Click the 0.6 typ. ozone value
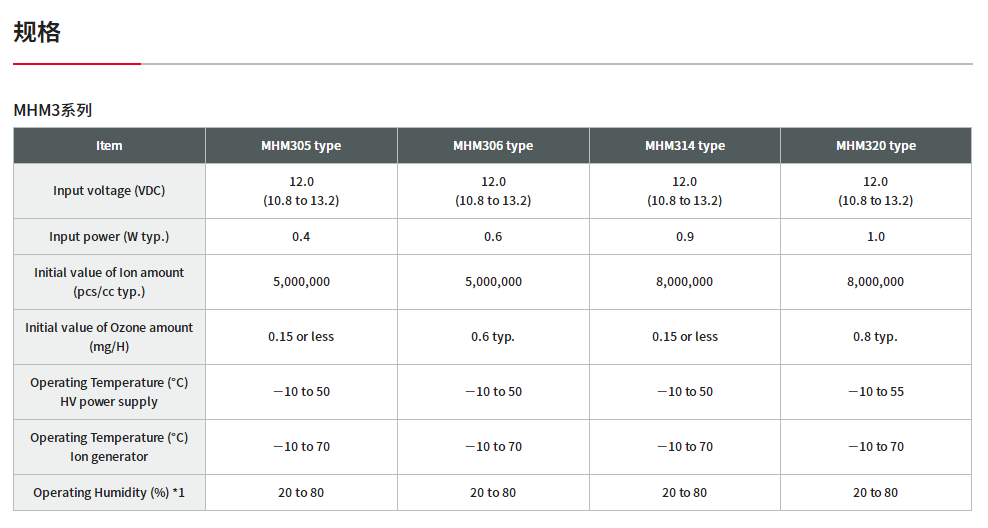 pyautogui.click(x=493, y=336)
